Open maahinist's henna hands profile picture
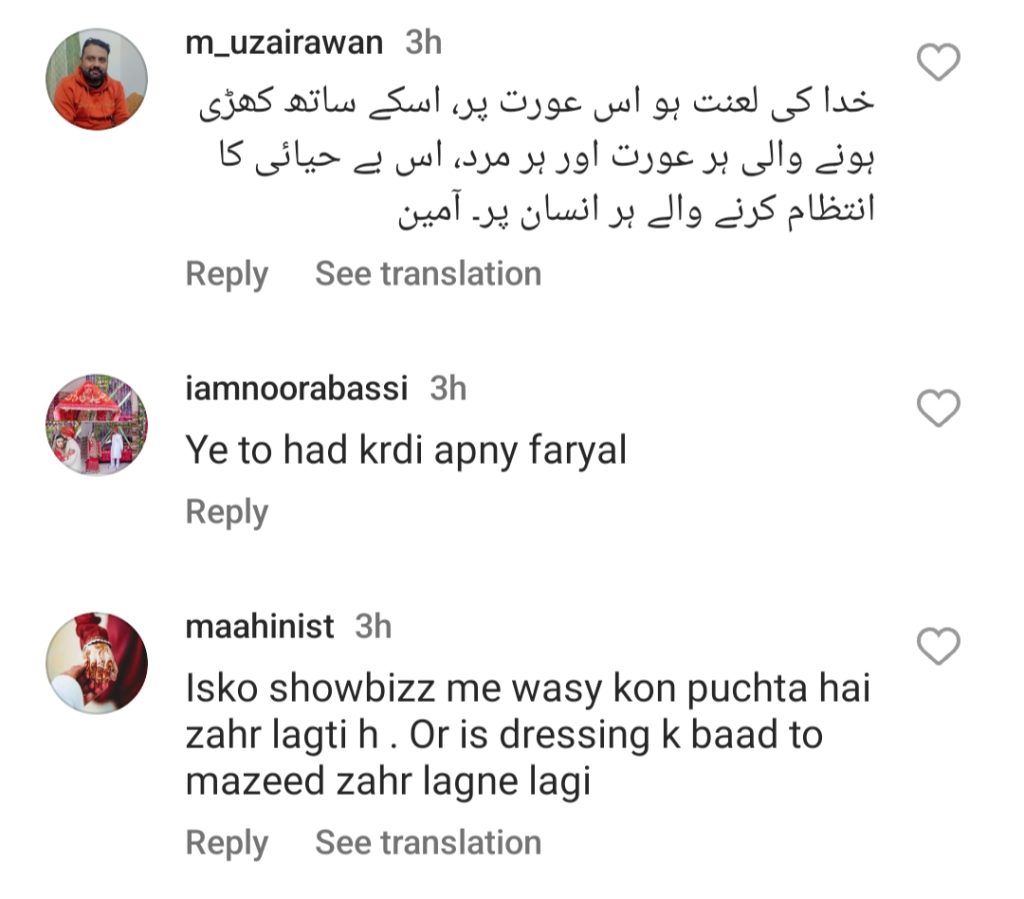Viewport: 1024px width, 899px height. coord(97,663)
